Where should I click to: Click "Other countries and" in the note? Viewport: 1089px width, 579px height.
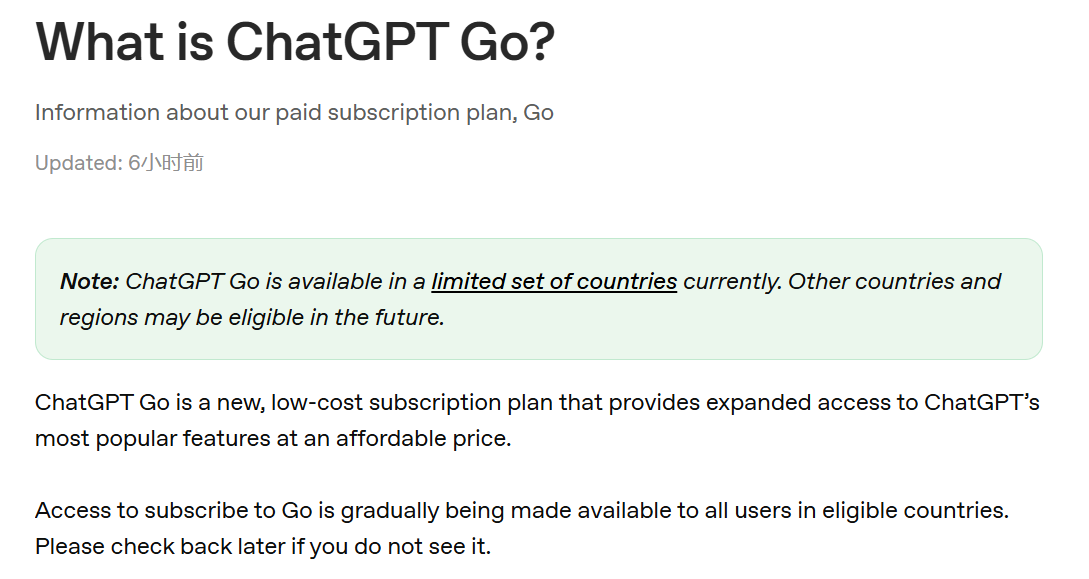(x=895, y=282)
